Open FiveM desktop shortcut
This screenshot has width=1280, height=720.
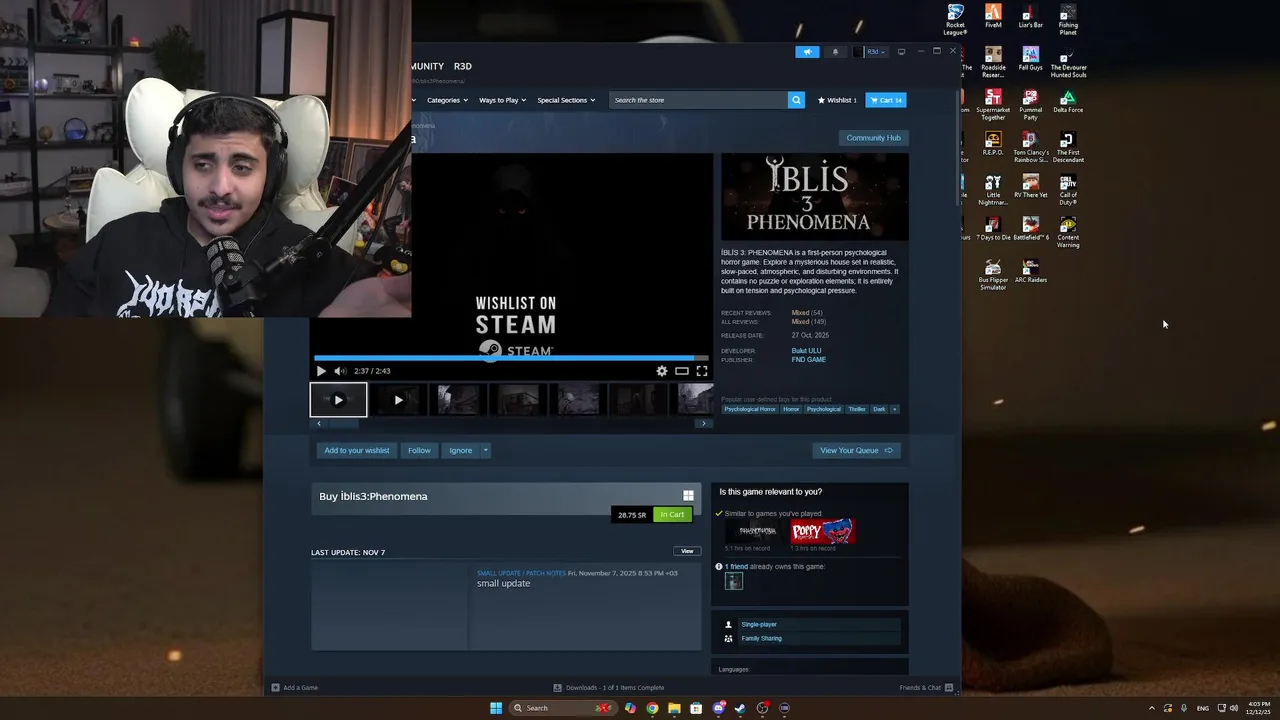click(993, 16)
